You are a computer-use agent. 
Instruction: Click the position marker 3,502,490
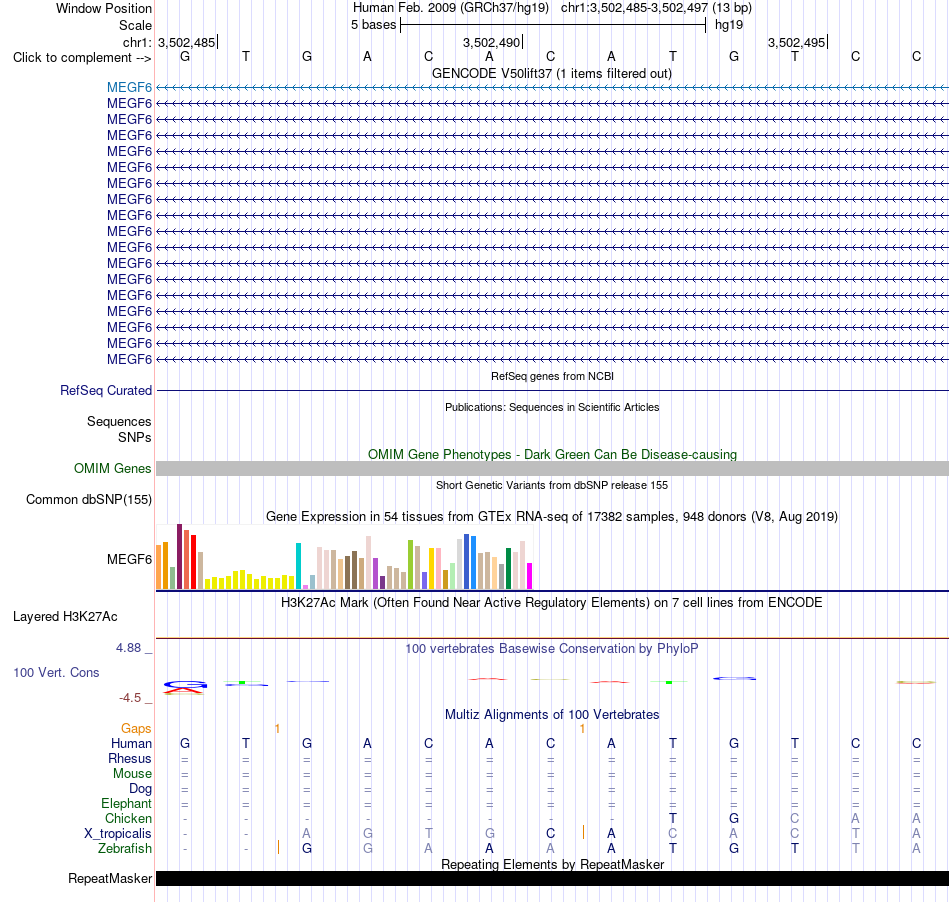point(491,42)
